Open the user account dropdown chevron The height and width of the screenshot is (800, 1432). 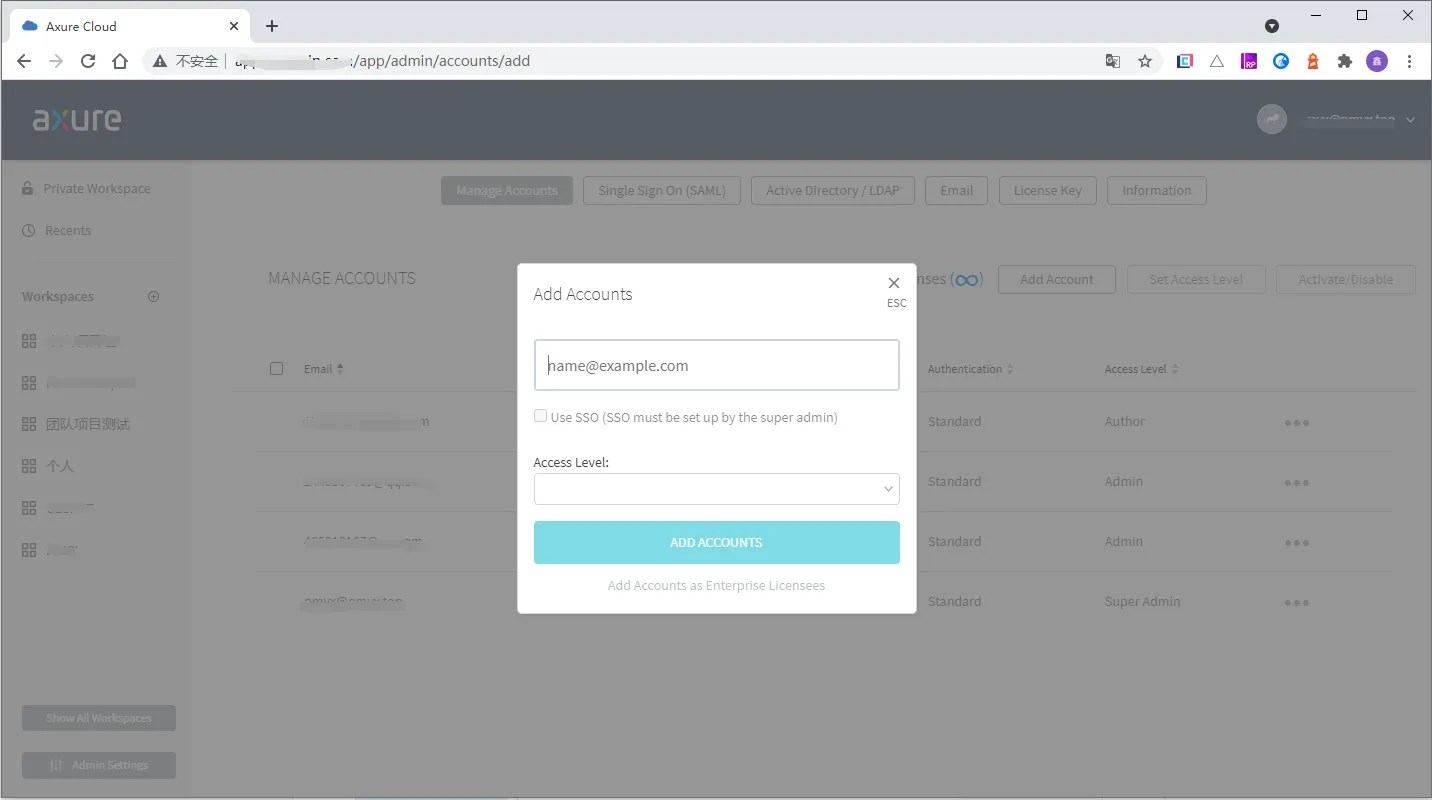tap(1410, 120)
